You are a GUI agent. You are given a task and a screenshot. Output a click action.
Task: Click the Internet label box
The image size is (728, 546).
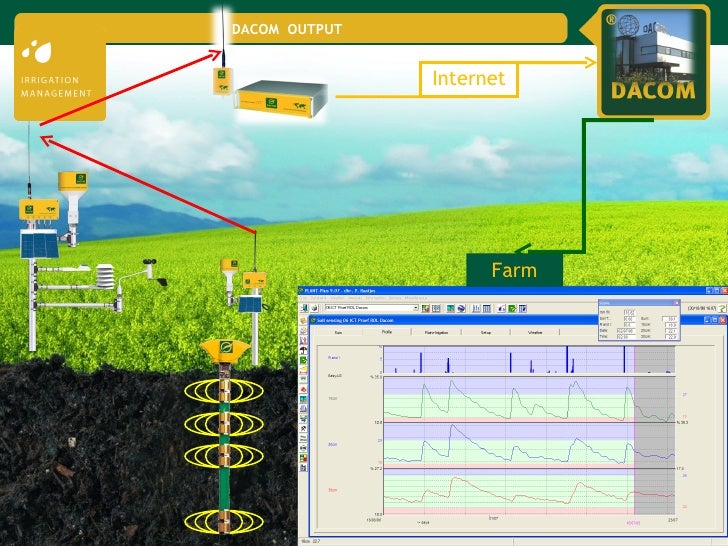tap(468, 79)
